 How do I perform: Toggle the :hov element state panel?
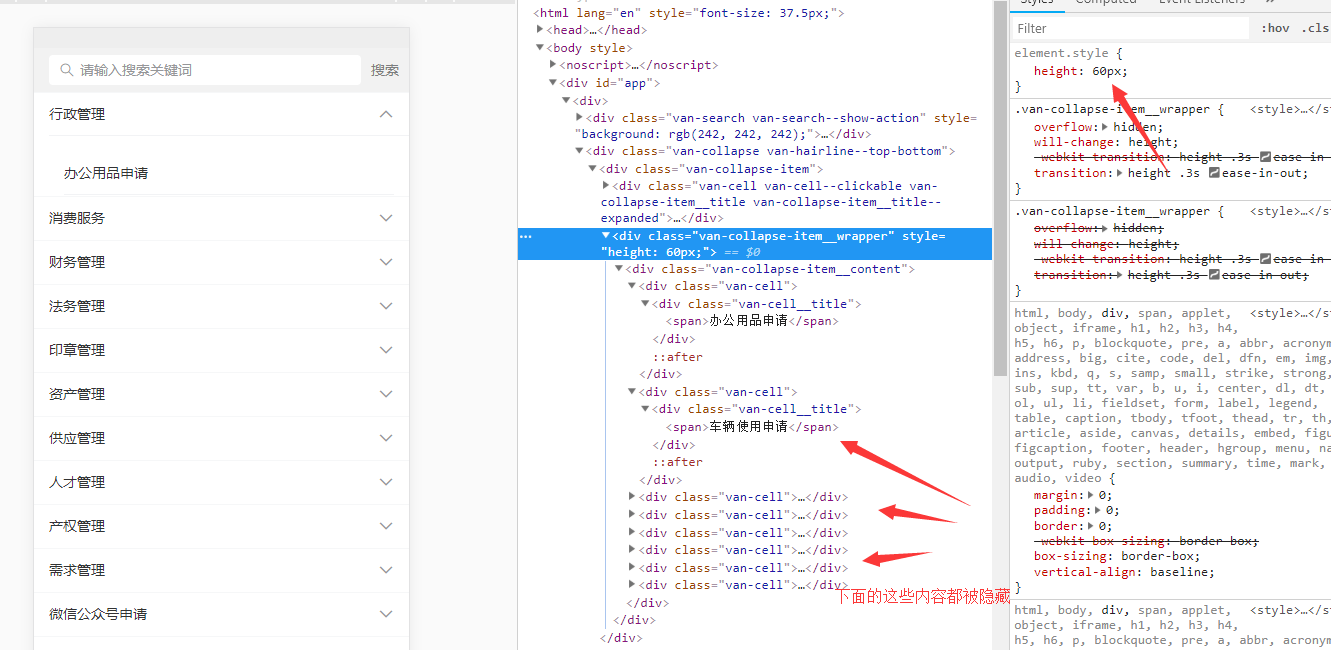click(1275, 28)
